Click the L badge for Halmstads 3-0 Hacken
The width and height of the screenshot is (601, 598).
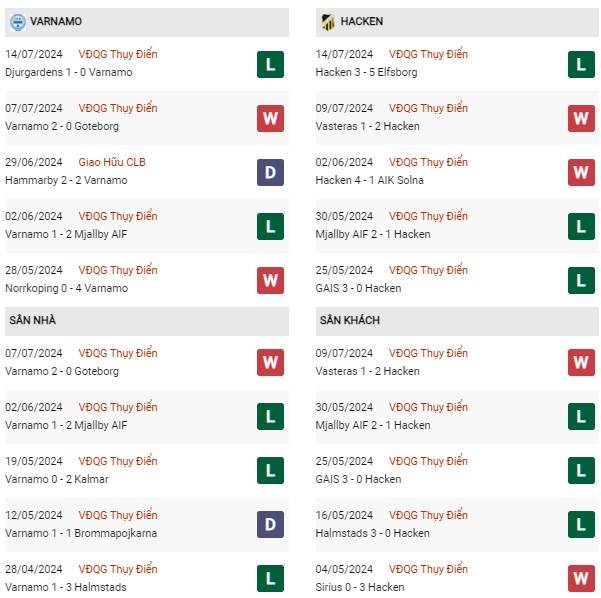point(581,524)
